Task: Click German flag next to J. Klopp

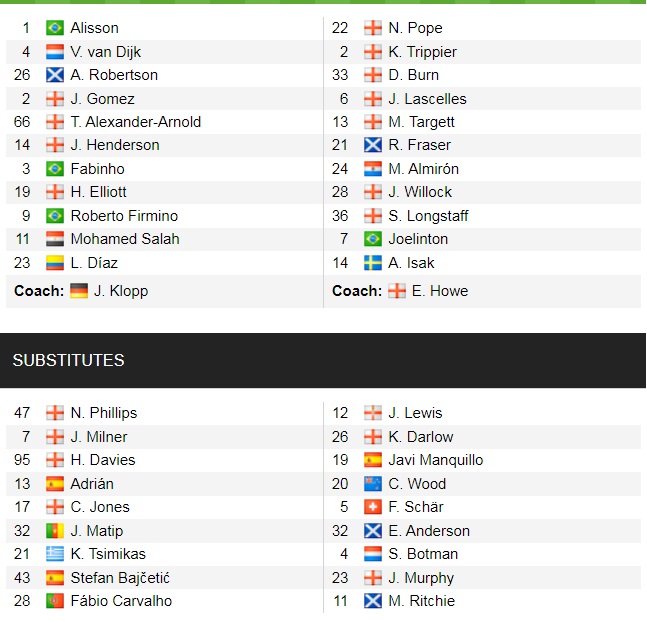Action: 79,291
